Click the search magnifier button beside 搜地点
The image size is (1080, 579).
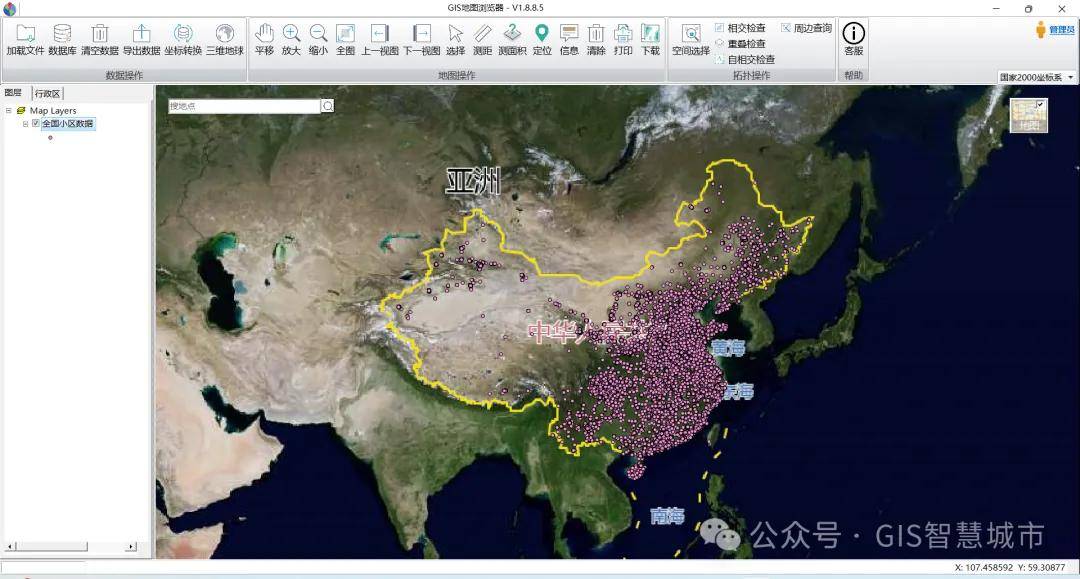[x=327, y=106]
